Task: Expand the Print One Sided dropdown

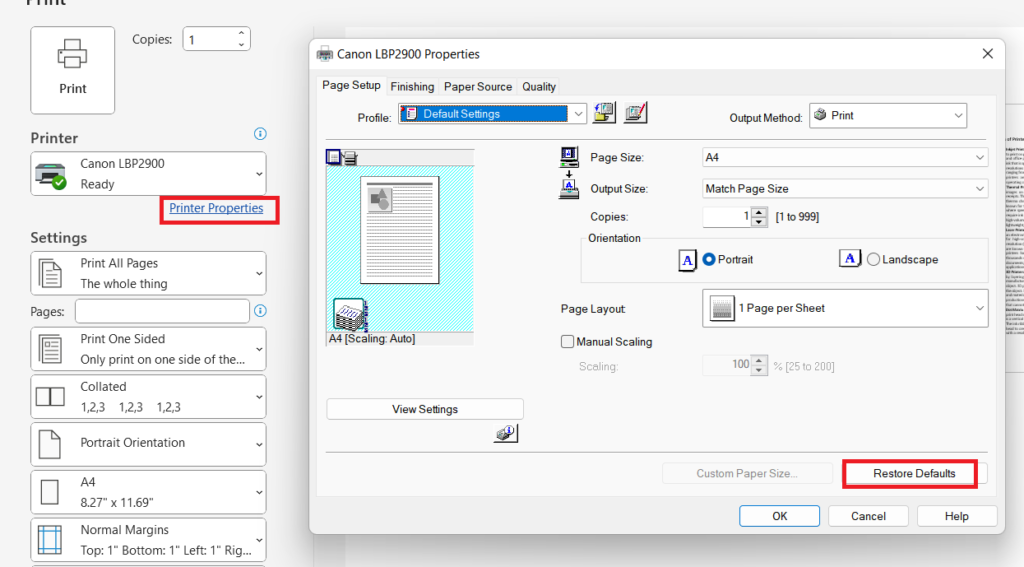Action: pyautogui.click(x=148, y=349)
